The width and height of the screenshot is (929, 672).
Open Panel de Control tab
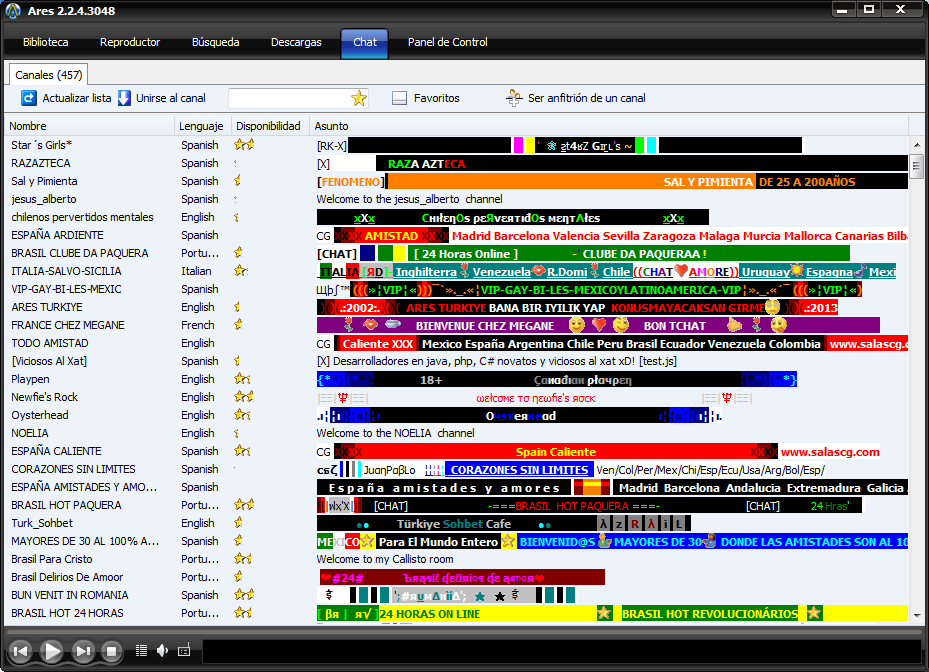point(447,42)
